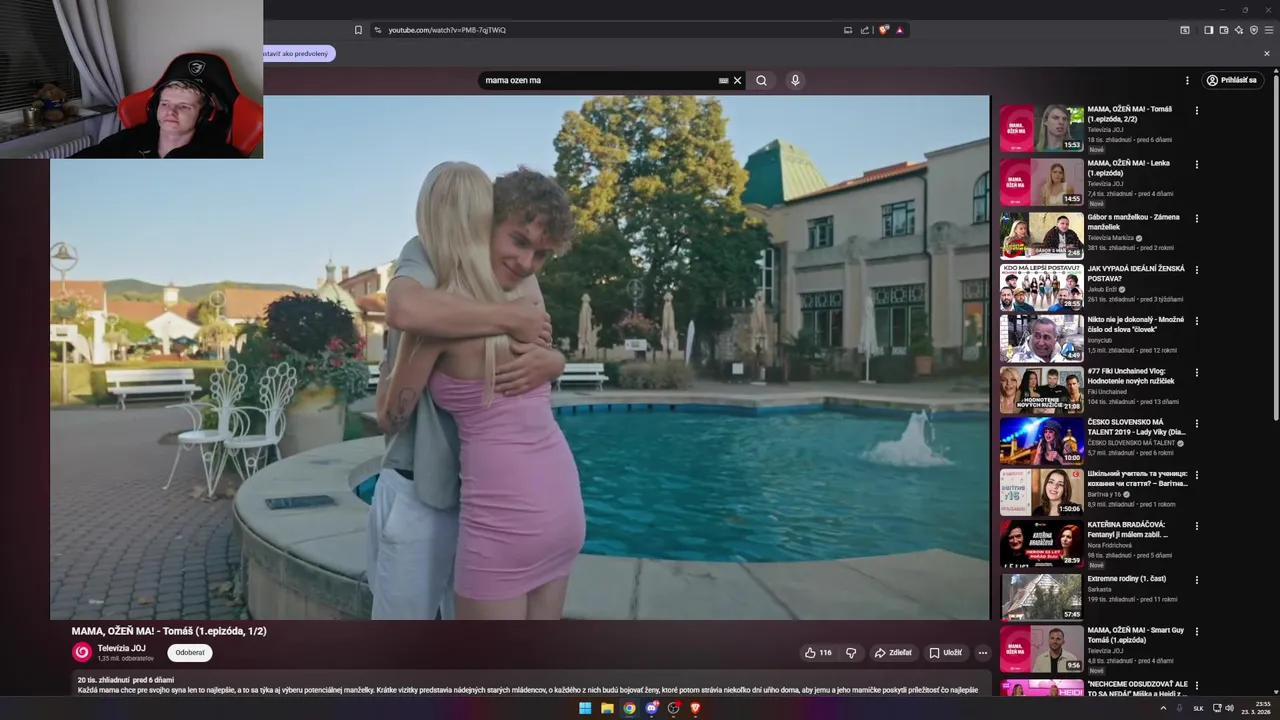Like the video with the thumbs up
The height and width of the screenshot is (720, 1280).
tap(818, 652)
